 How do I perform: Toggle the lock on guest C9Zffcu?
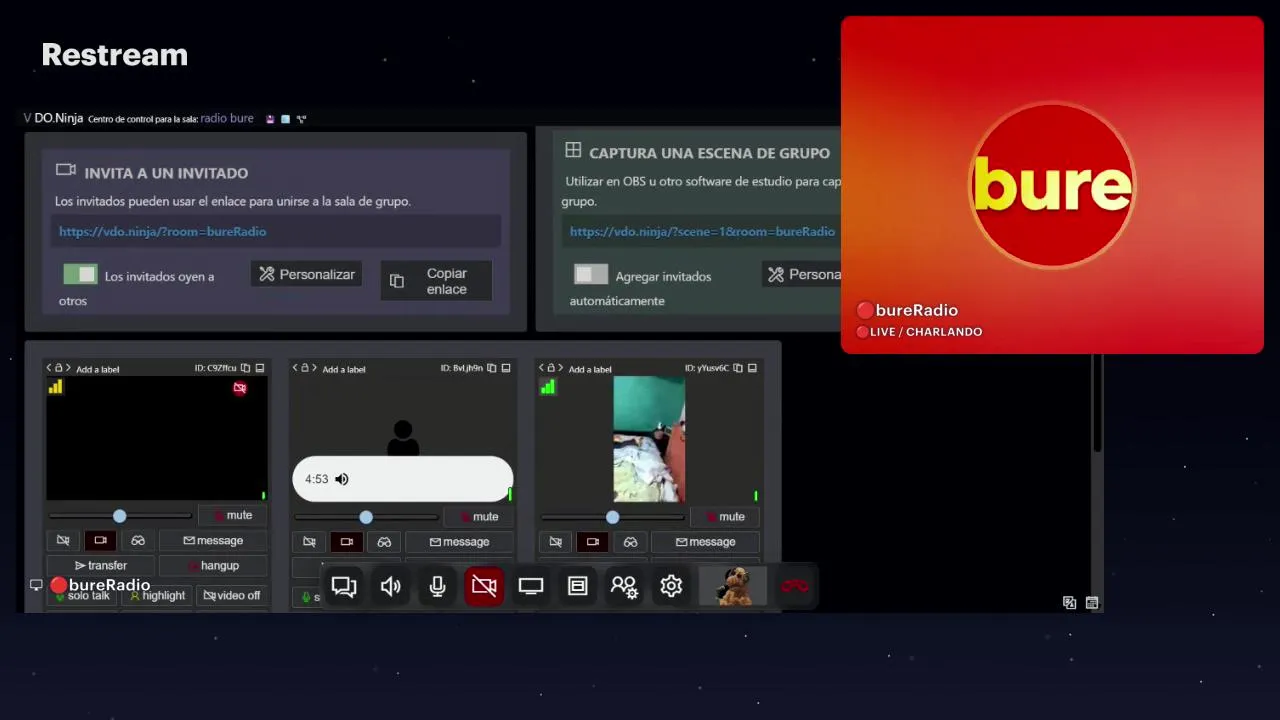(58, 368)
